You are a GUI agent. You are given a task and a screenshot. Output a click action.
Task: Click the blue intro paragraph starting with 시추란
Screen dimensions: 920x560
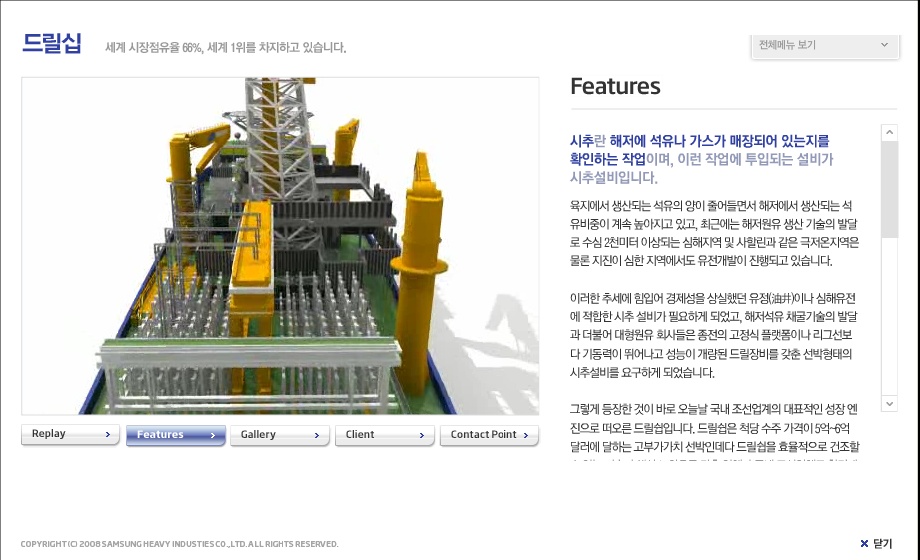(701, 159)
